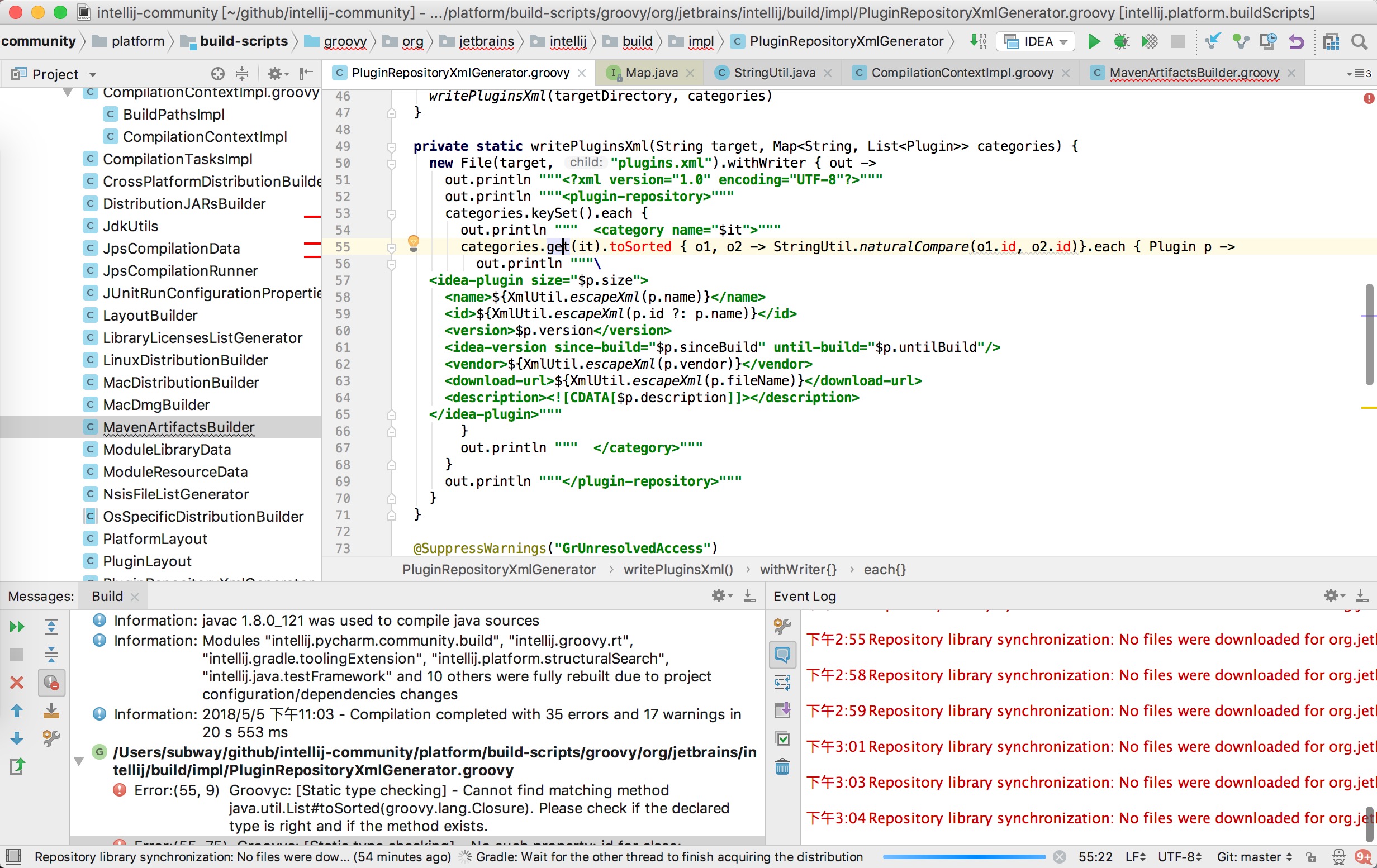Toggle the mark all as read checkbox icon
1377x868 pixels.
click(x=782, y=738)
